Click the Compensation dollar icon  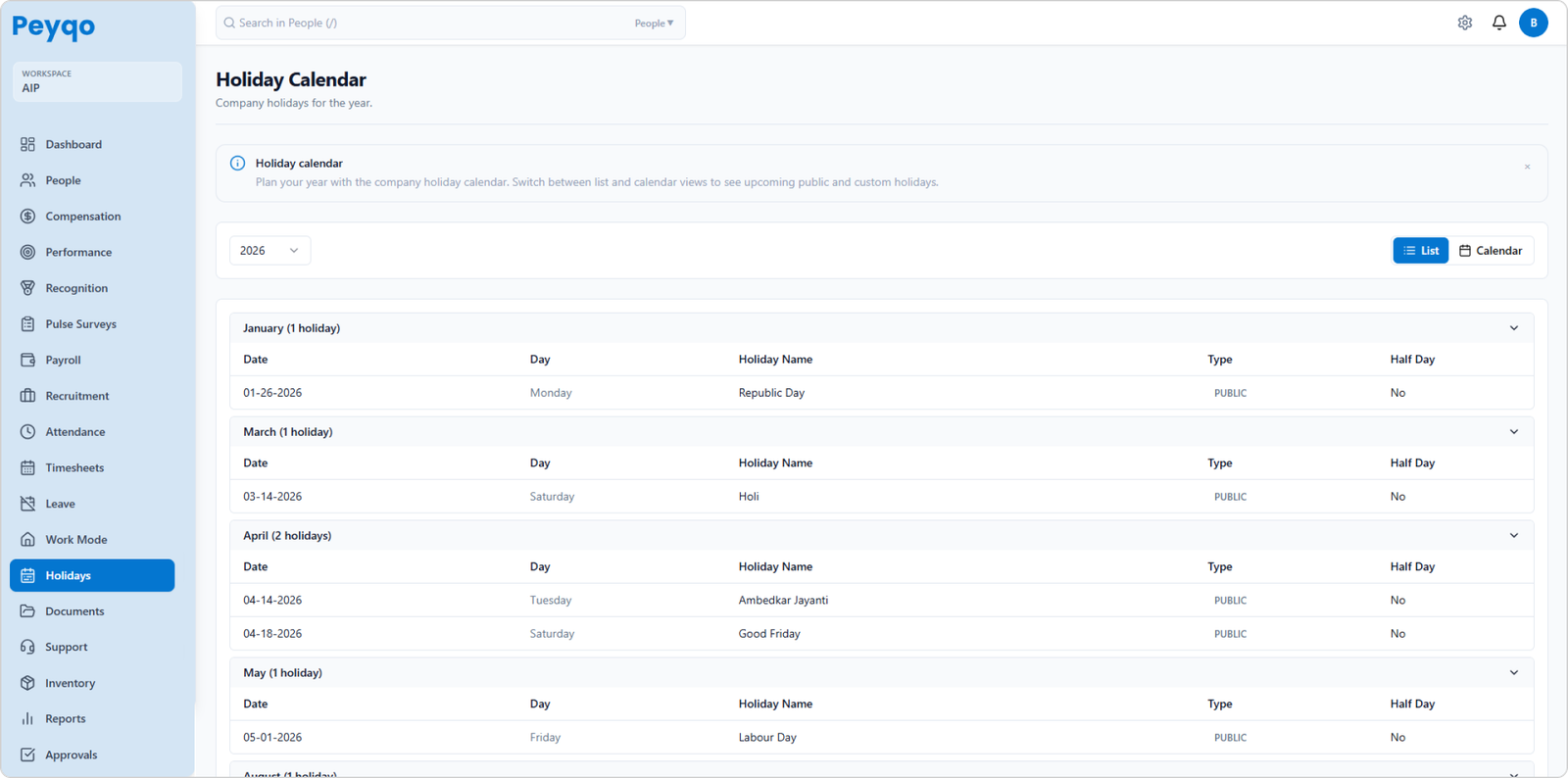pyautogui.click(x=27, y=217)
